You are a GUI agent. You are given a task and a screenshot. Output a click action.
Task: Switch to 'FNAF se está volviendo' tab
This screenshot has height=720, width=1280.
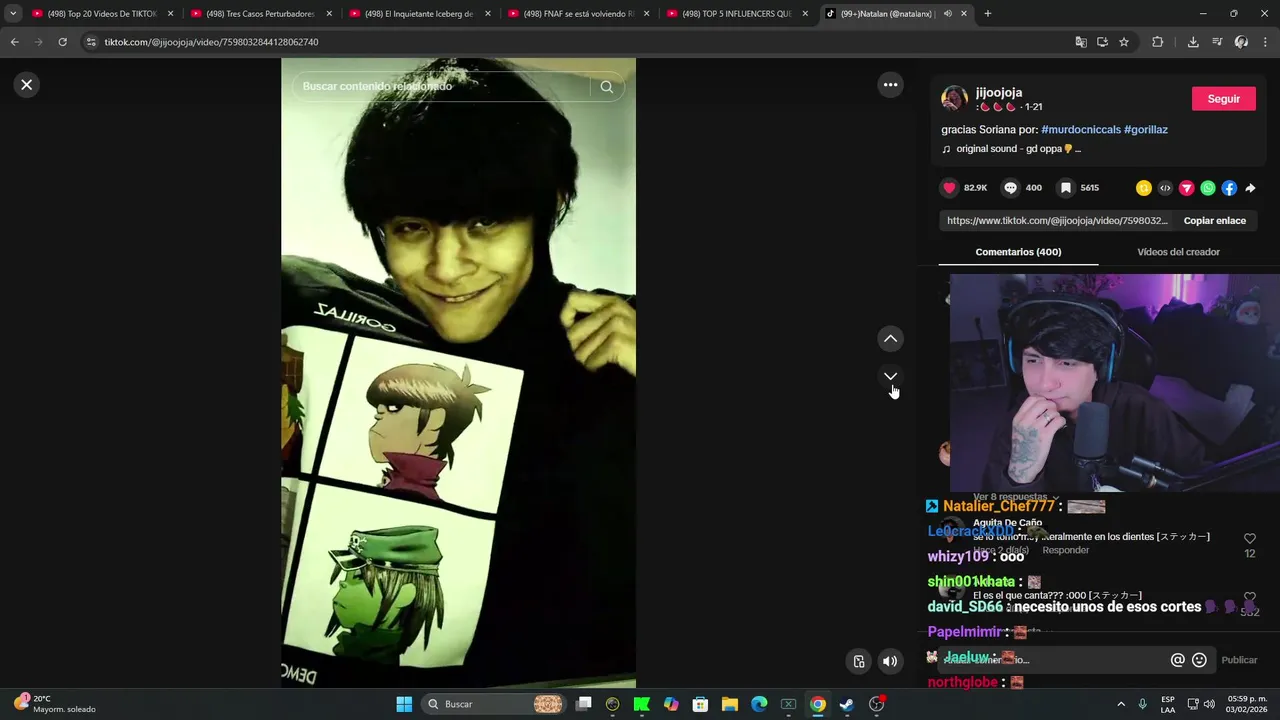[579, 14]
